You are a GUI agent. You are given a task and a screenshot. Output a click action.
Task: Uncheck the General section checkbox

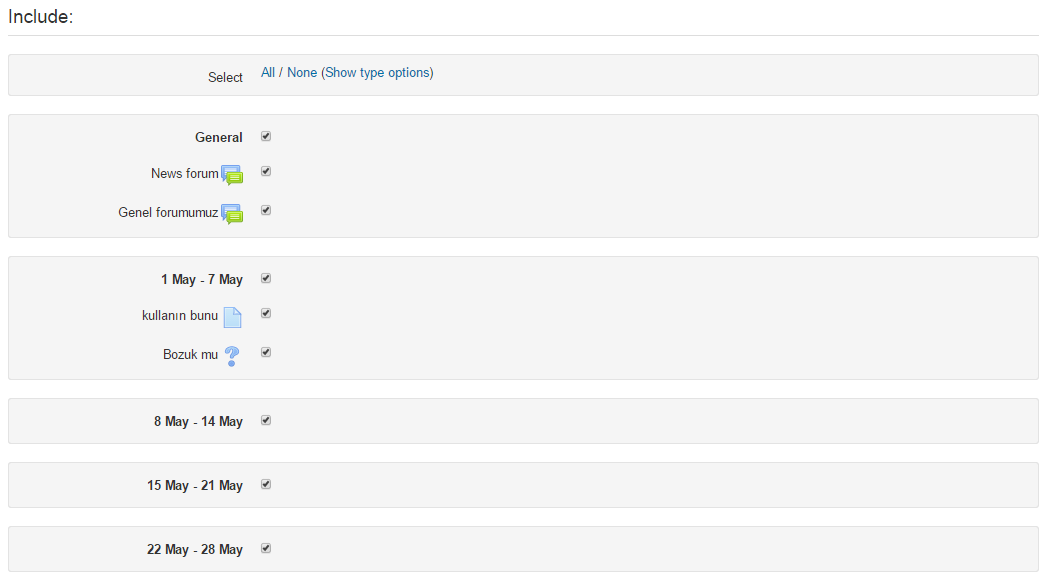(x=266, y=136)
